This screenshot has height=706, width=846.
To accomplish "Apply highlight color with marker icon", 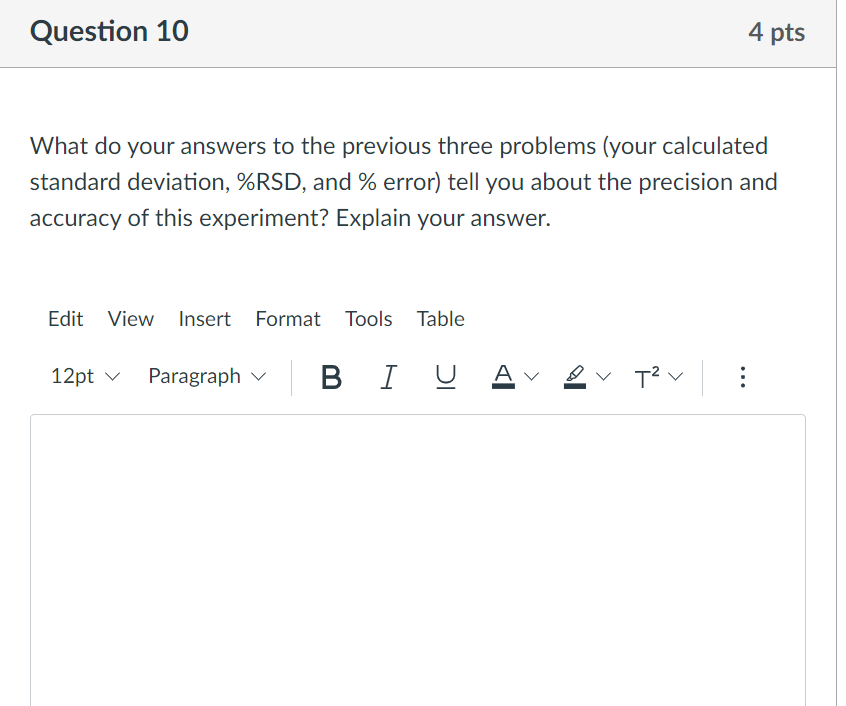I will pos(575,376).
